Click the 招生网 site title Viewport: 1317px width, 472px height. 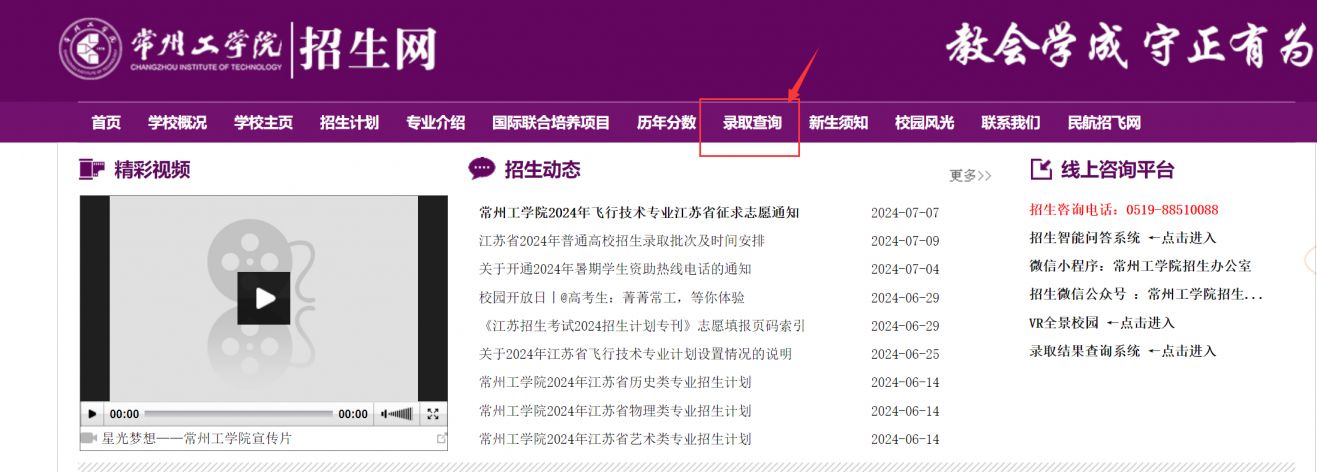(369, 49)
